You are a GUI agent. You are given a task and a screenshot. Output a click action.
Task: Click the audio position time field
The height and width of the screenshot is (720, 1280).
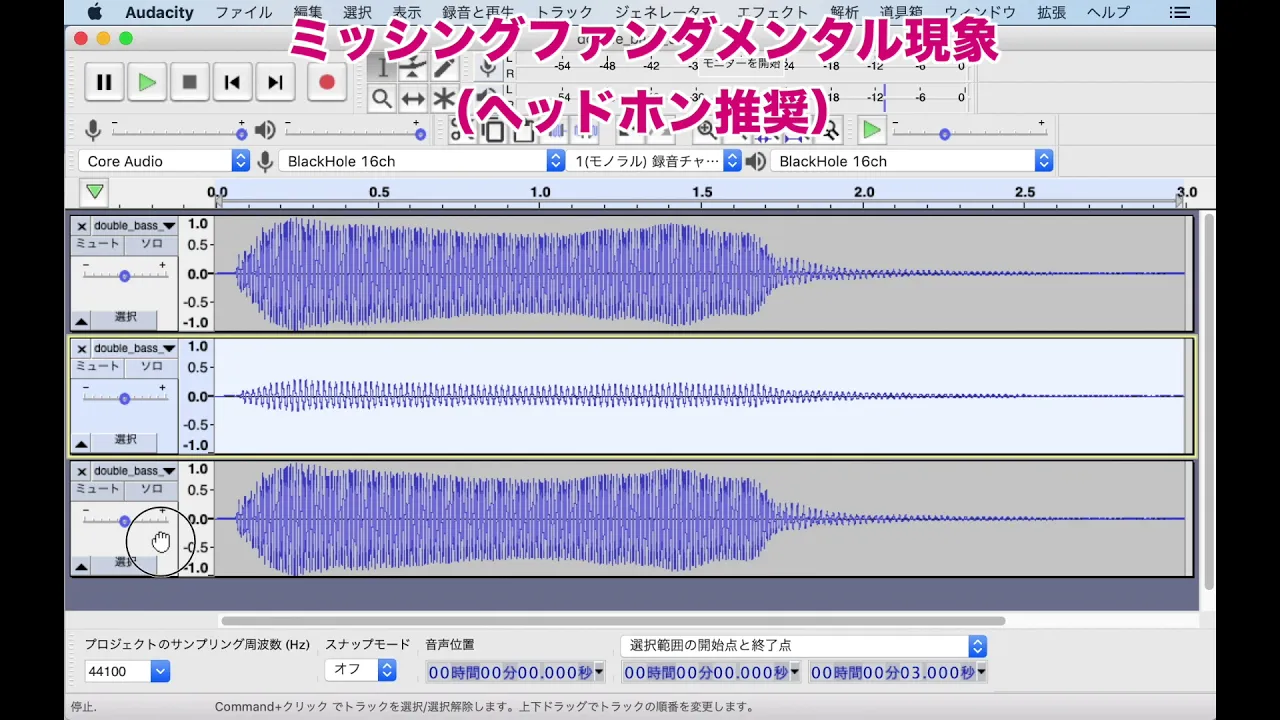(515, 672)
